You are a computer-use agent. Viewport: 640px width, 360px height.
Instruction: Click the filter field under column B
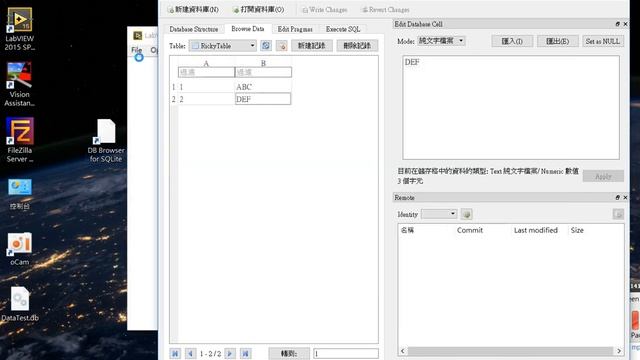click(x=263, y=72)
